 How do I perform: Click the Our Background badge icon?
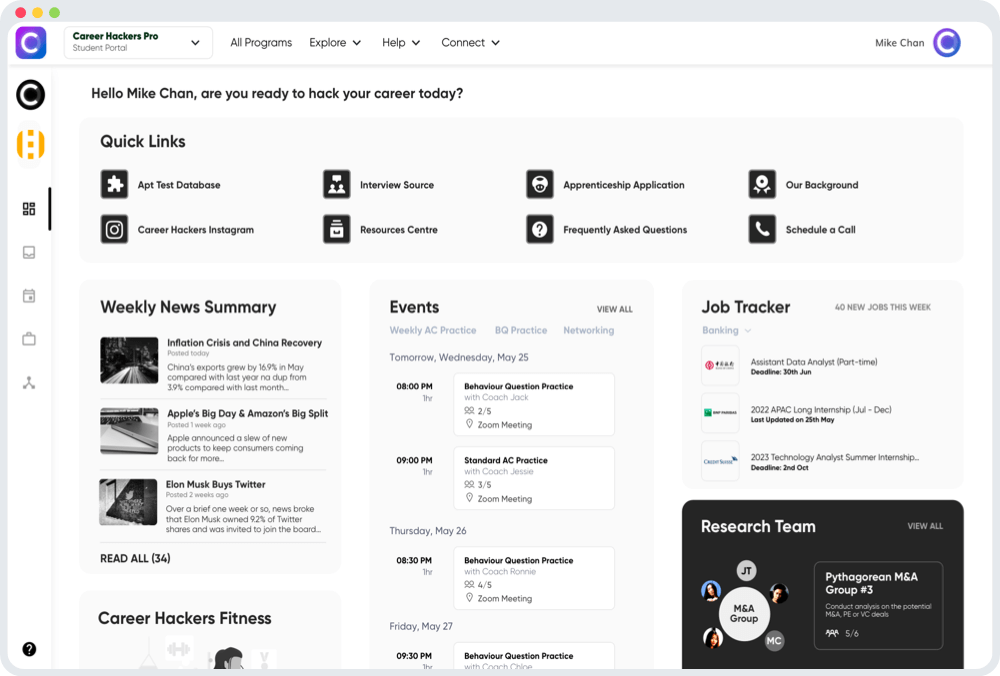pos(762,185)
